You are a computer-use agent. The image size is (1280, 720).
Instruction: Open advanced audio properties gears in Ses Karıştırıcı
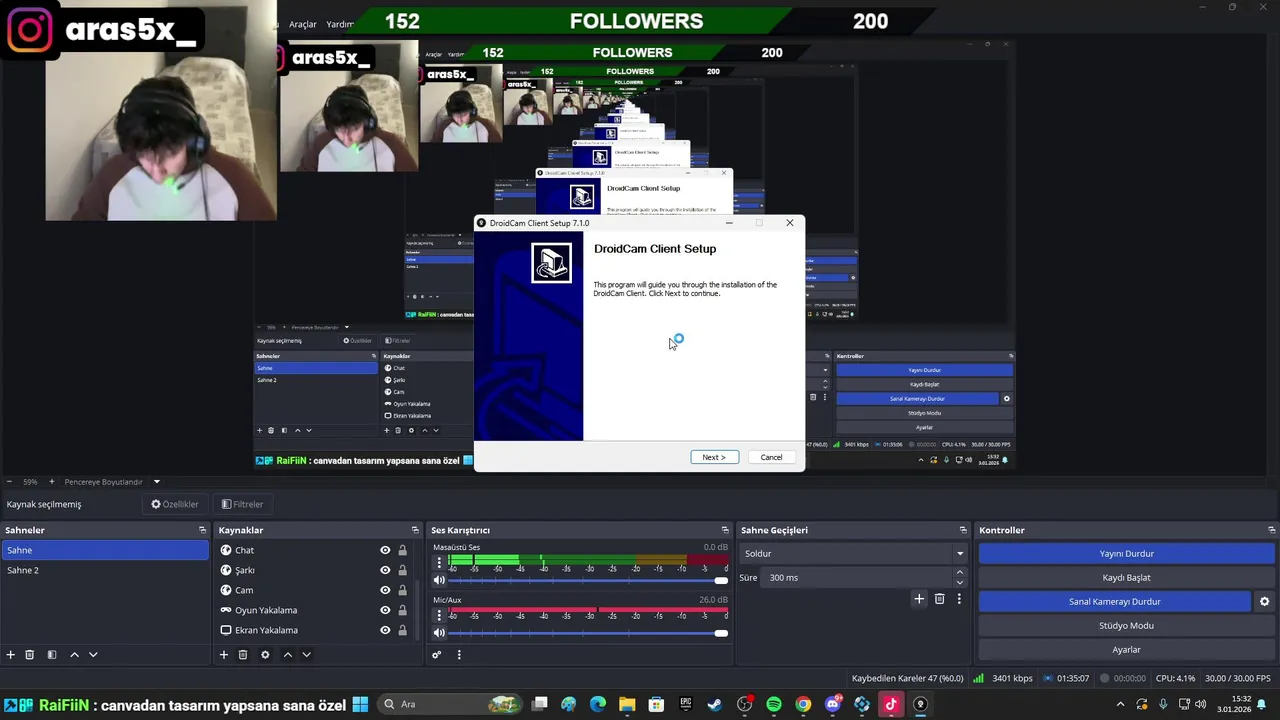437,655
